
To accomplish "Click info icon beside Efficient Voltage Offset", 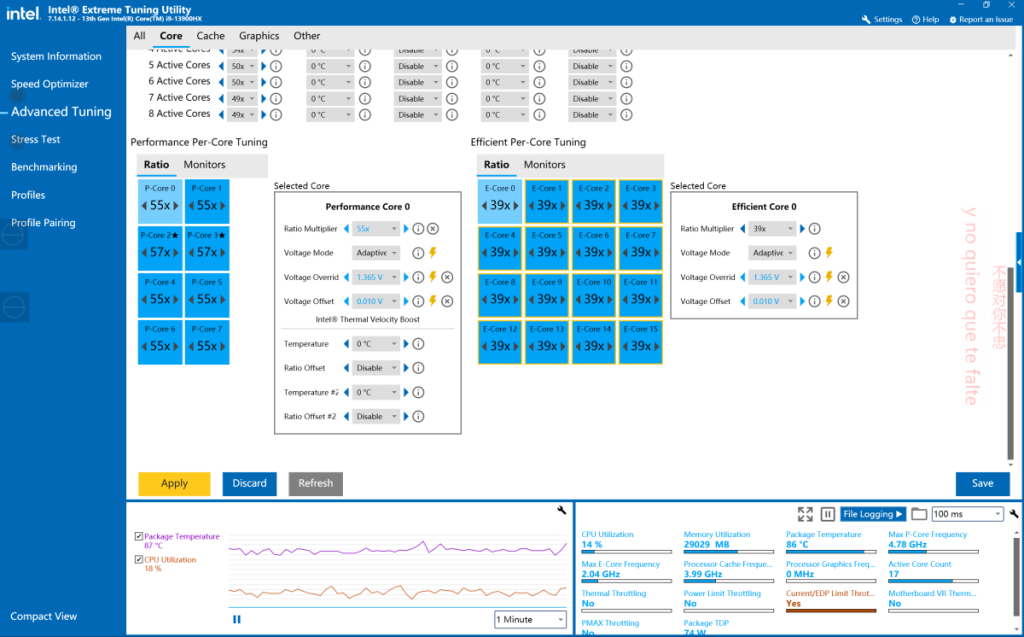I will click(814, 301).
